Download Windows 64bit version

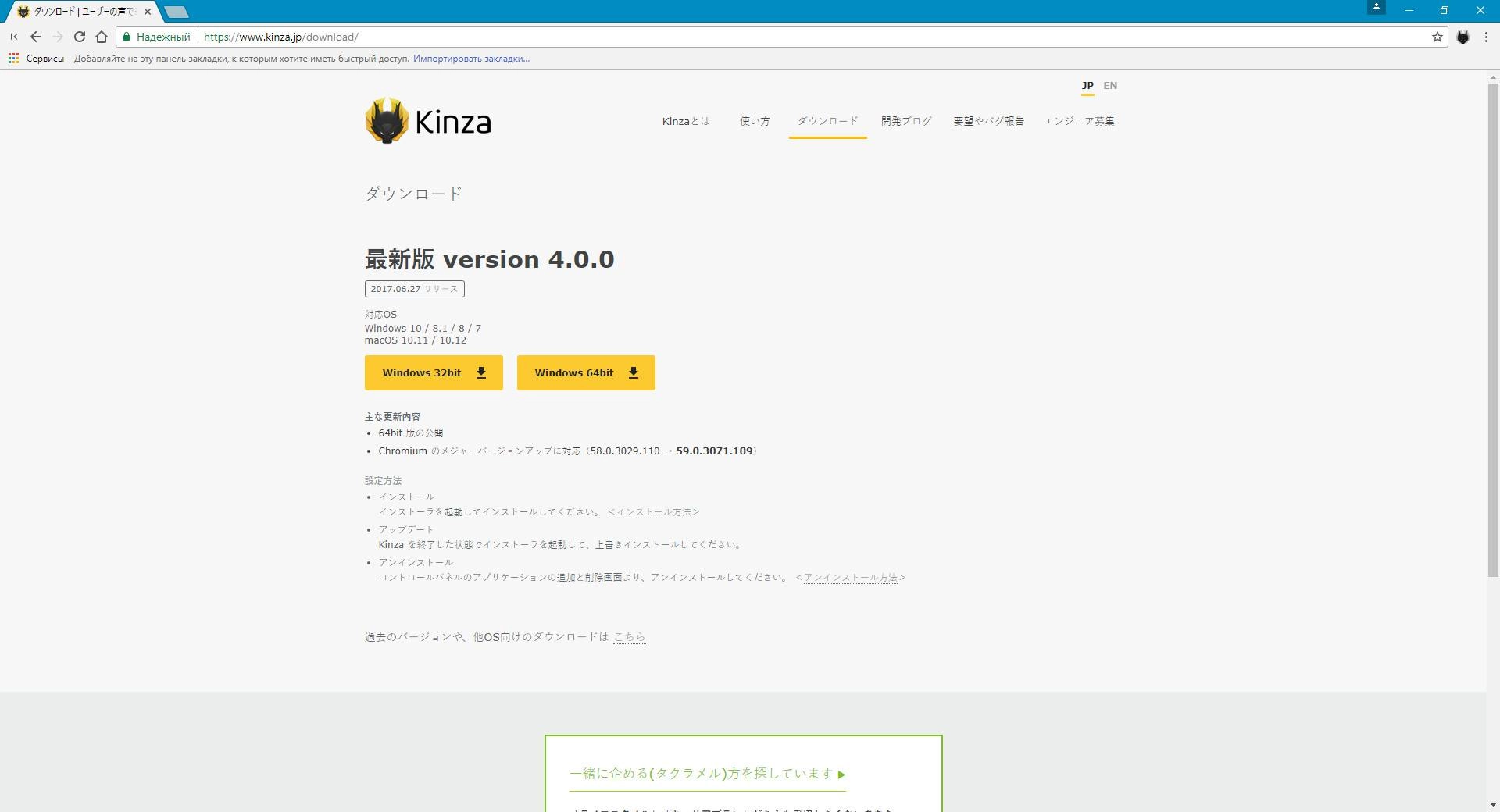point(586,373)
